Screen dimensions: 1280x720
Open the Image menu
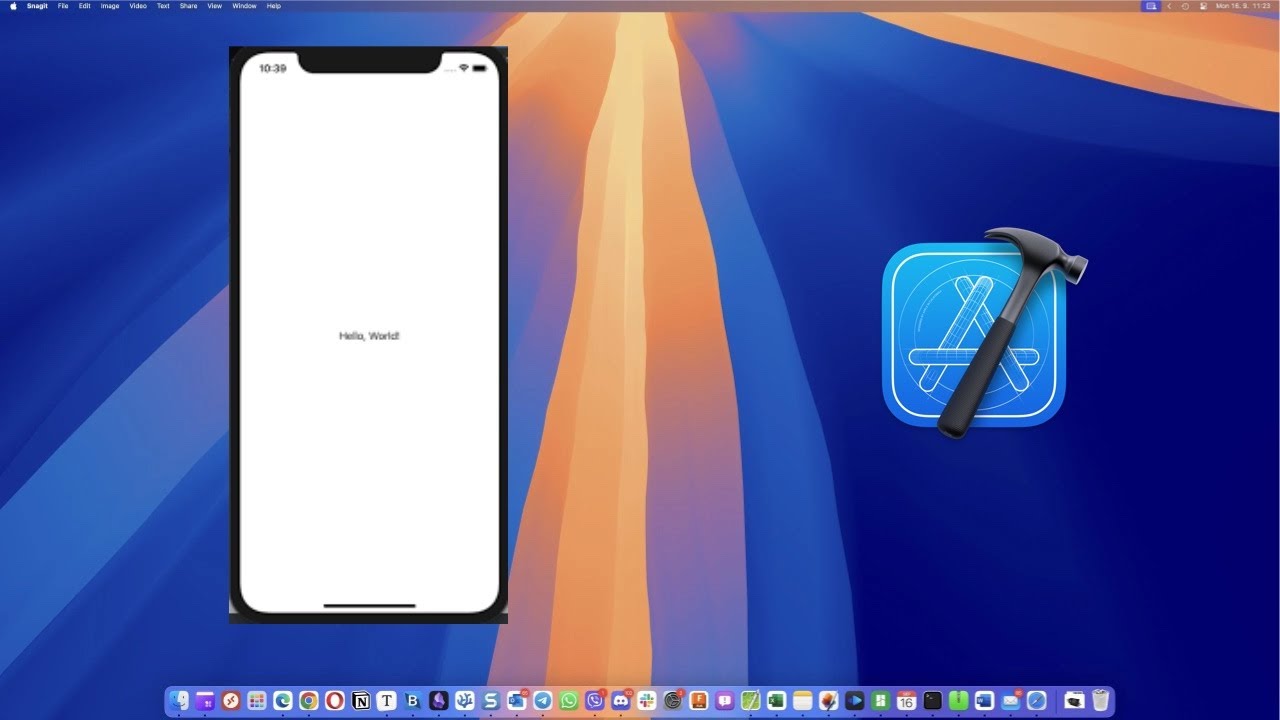[x=110, y=6]
